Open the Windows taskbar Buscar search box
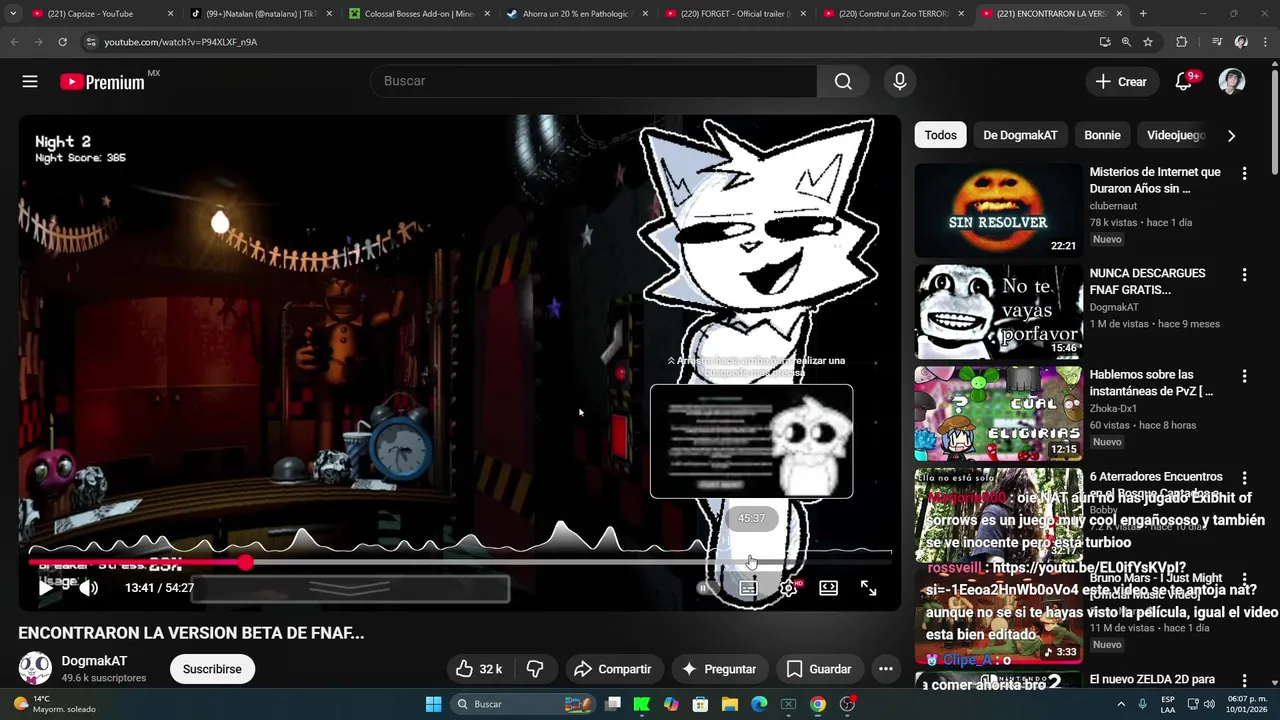 coord(521,704)
